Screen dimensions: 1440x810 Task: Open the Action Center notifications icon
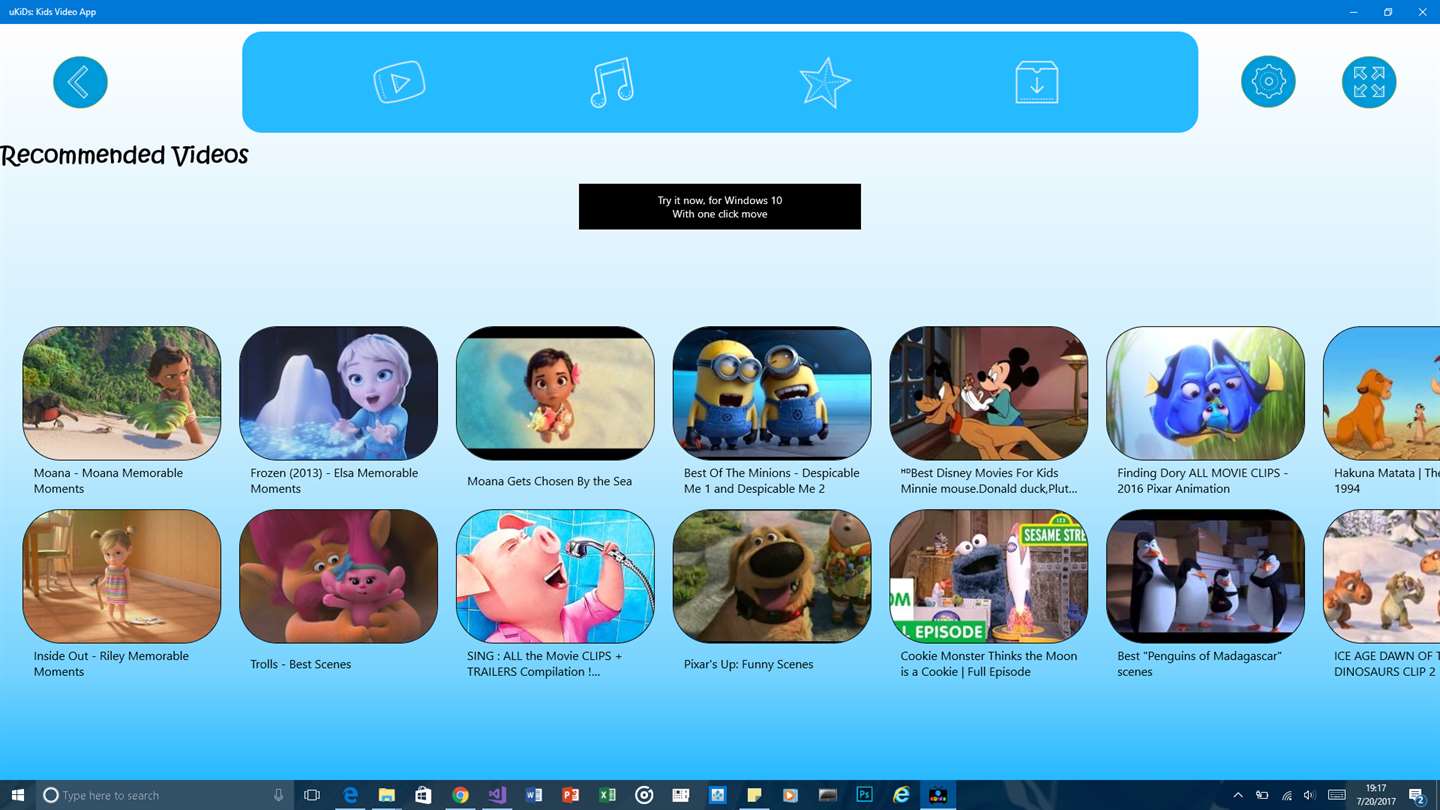[1417, 795]
